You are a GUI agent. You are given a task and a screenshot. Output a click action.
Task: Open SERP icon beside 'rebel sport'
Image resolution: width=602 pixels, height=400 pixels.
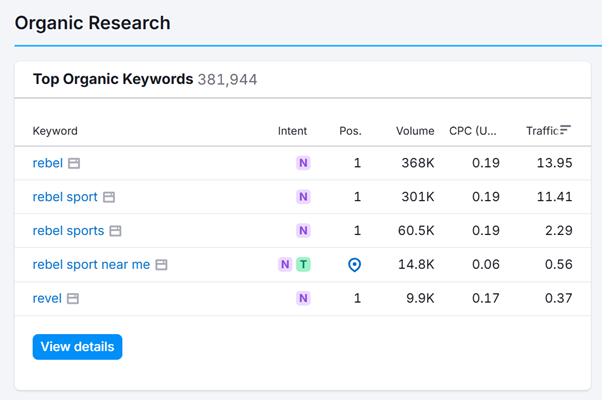click(x=109, y=197)
